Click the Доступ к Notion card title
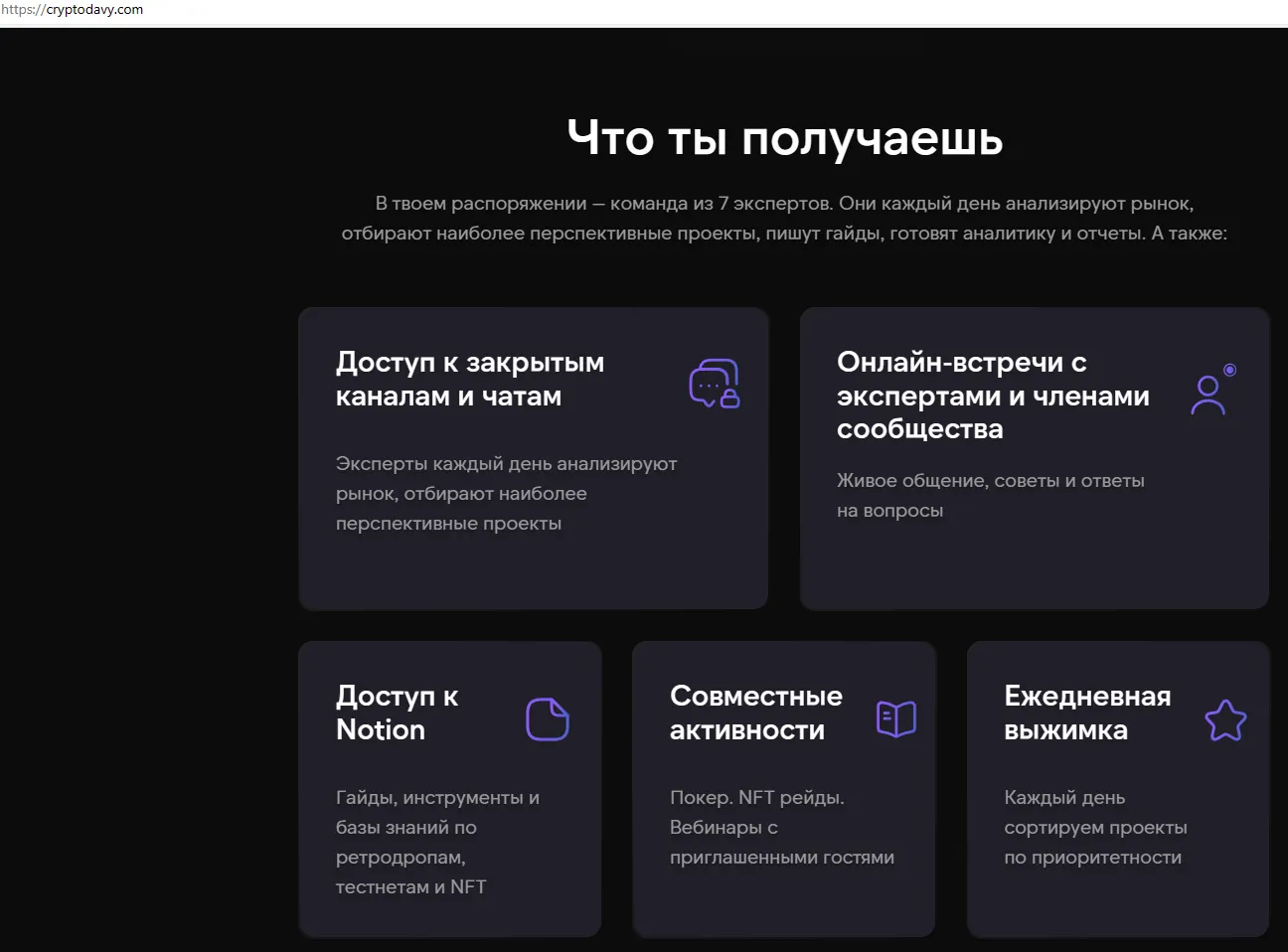Image resolution: width=1288 pixels, height=952 pixels. tap(397, 713)
